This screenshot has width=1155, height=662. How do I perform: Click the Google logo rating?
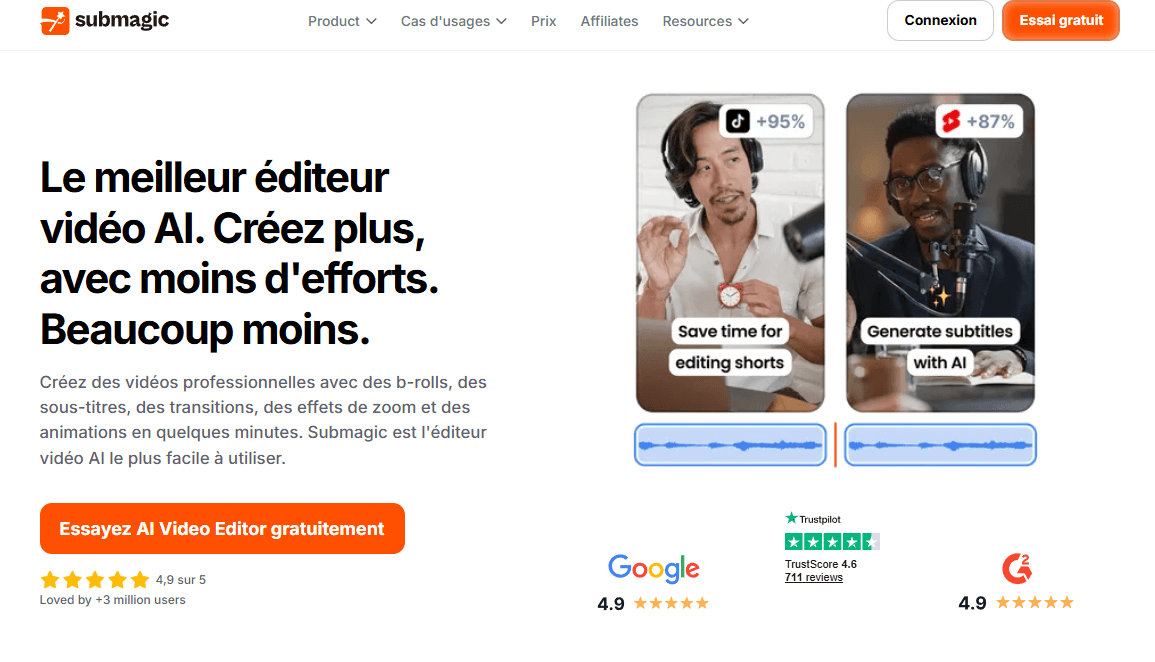[653, 568]
